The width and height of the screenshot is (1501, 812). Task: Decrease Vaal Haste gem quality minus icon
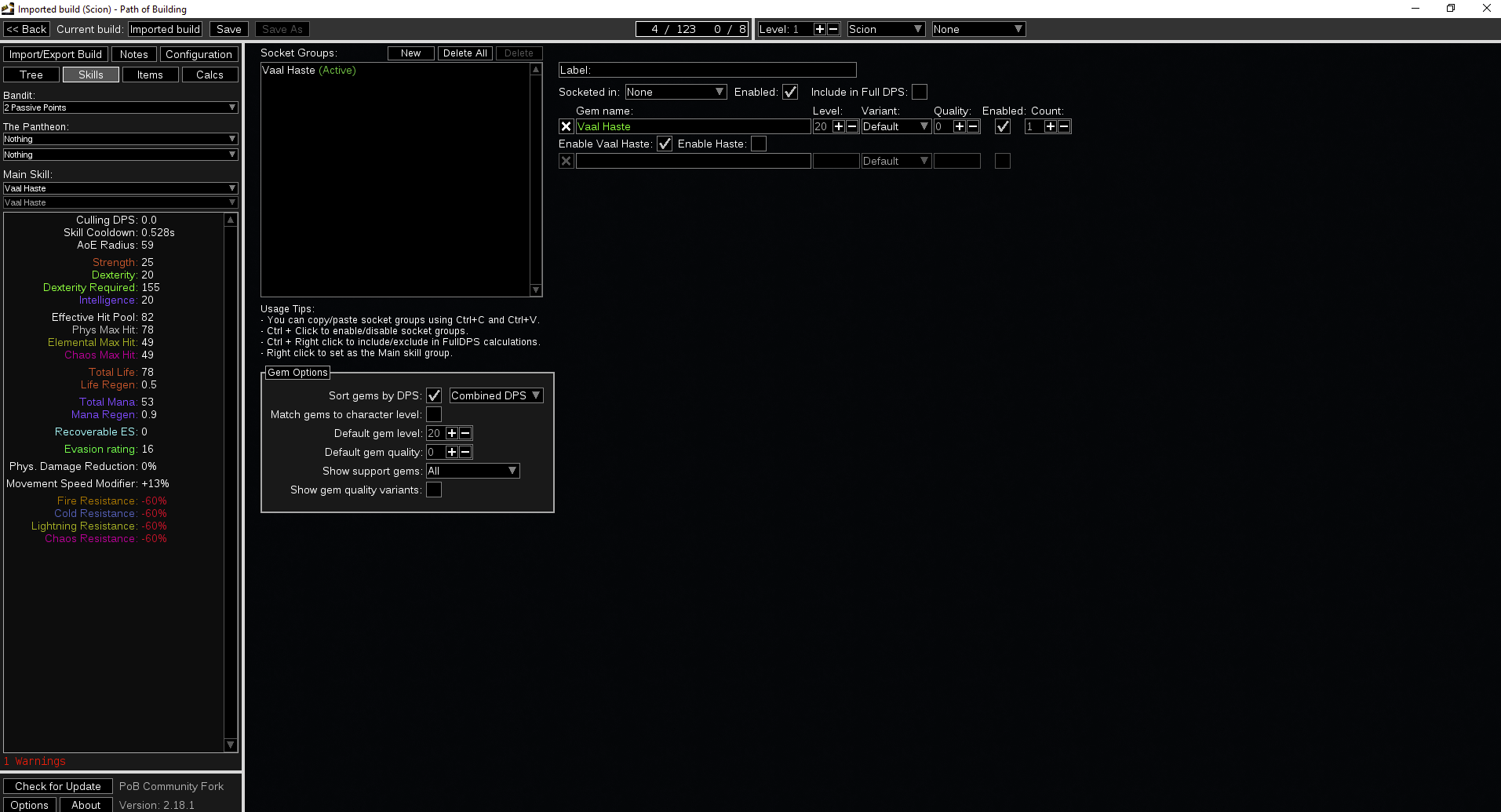(973, 126)
